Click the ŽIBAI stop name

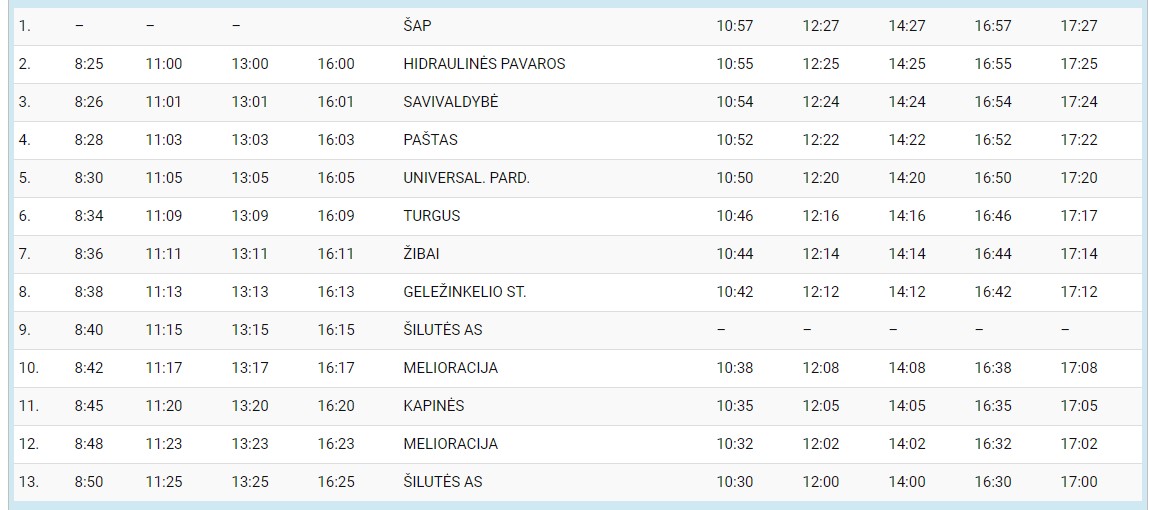pyautogui.click(x=421, y=254)
